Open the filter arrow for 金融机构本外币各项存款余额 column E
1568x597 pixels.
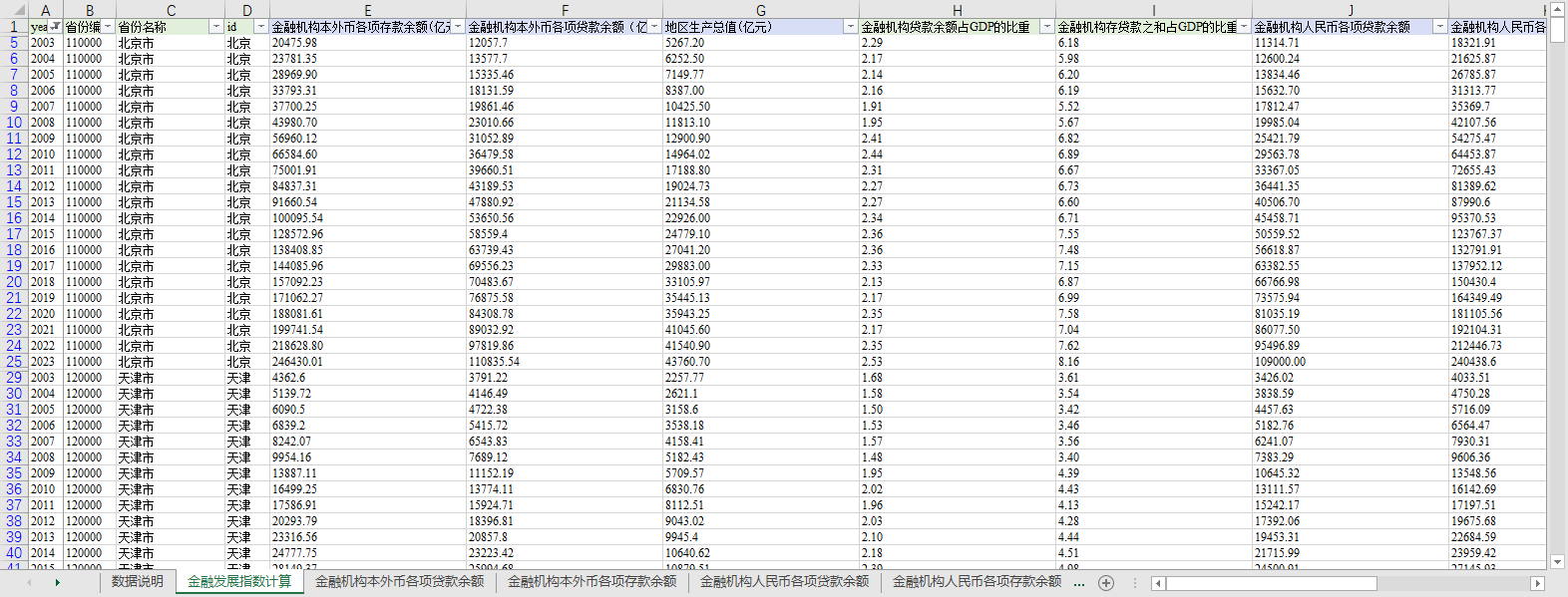(458, 27)
